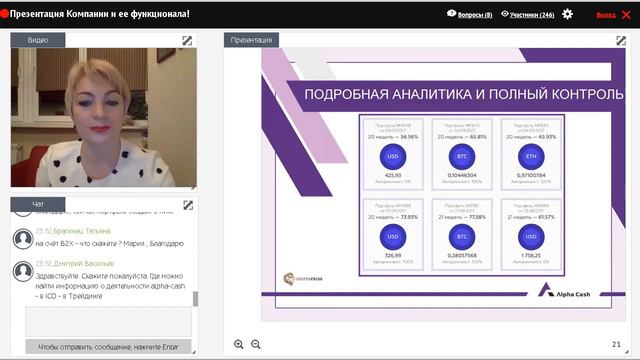Select the Чат tab
This screenshot has width=640, height=360.
38,204
